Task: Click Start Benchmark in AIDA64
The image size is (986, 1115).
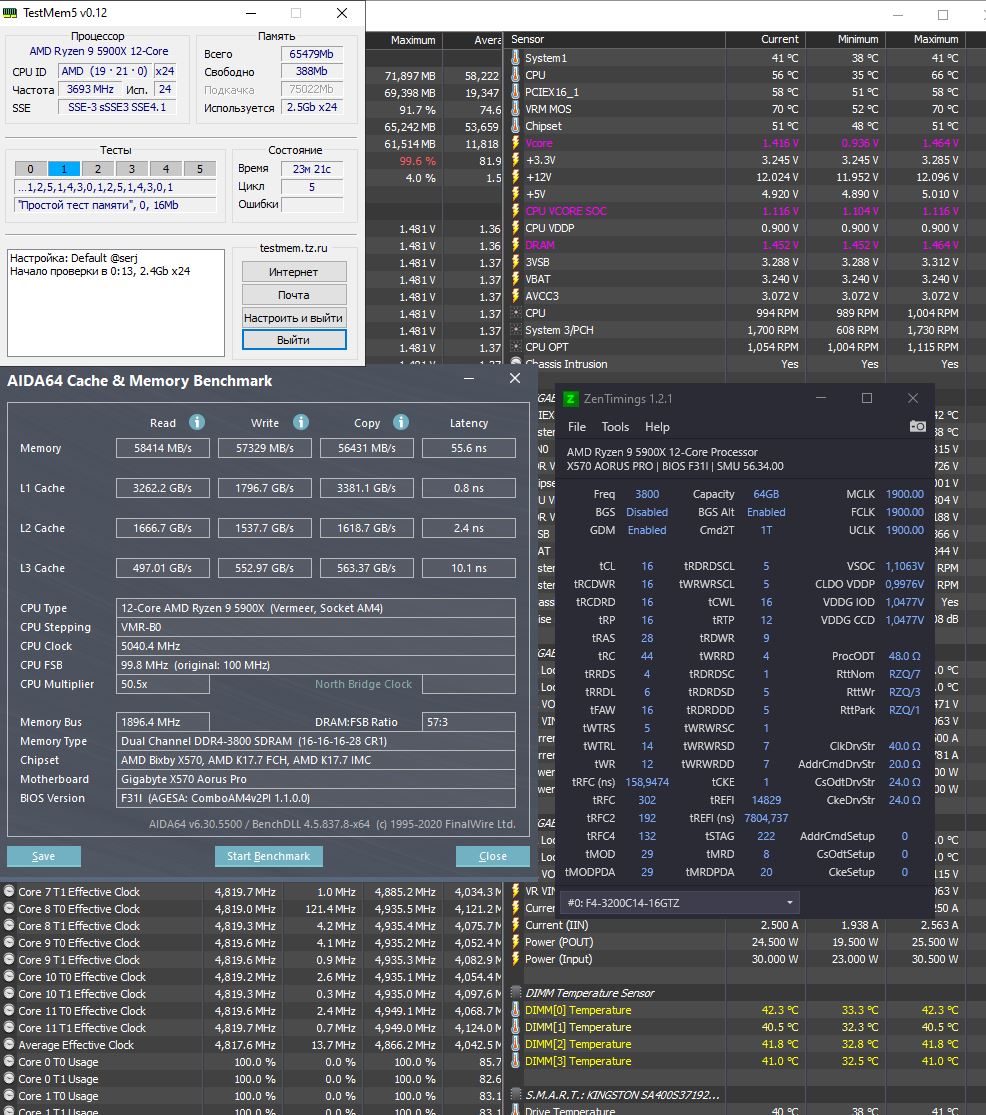Action: [x=269, y=856]
